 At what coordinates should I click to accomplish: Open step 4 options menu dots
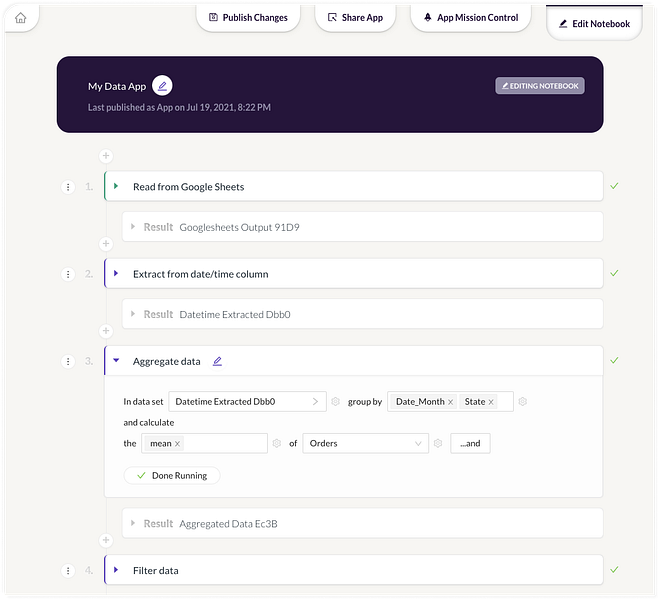68,571
